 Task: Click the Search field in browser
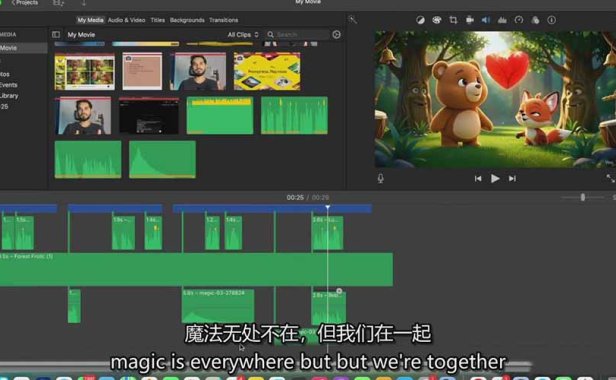[x=298, y=35]
